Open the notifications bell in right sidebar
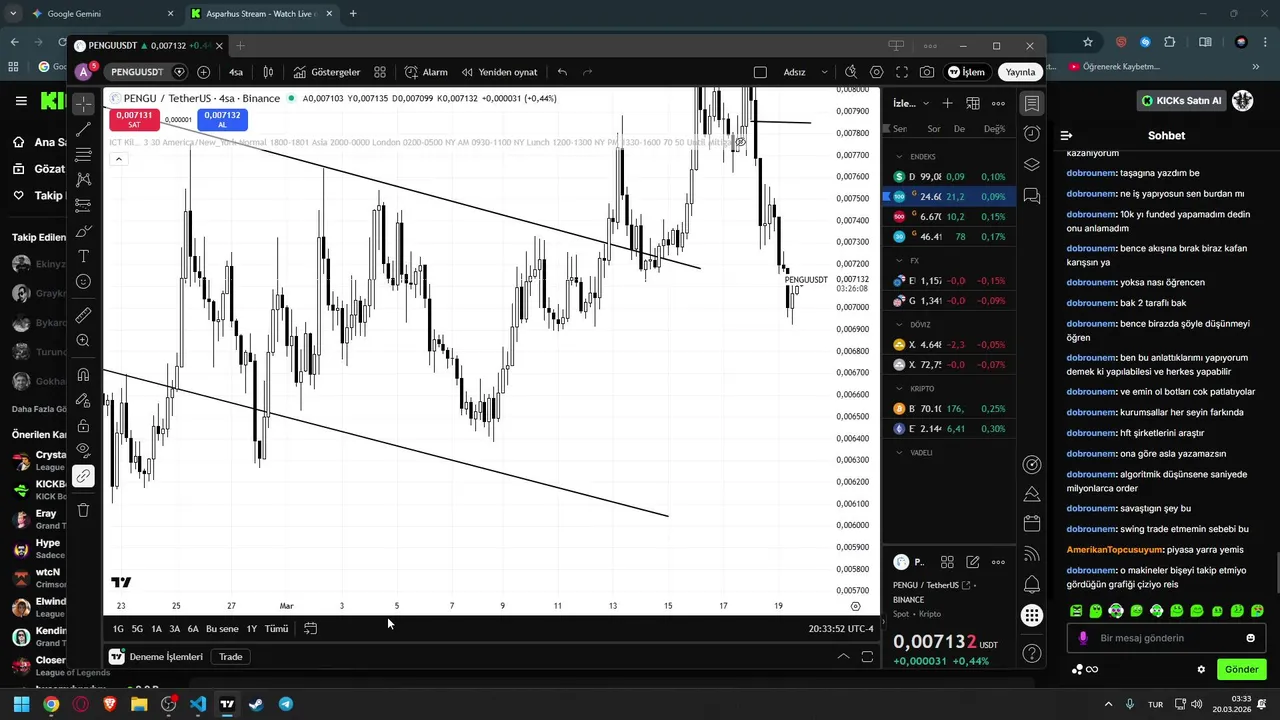Viewport: 1280px width, 720px height. click(1032, 585)
